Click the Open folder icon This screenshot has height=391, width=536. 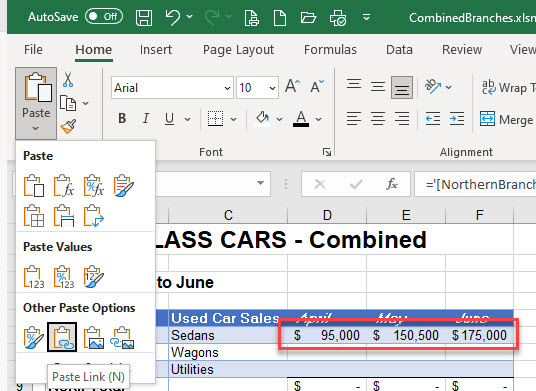point(308,17)
